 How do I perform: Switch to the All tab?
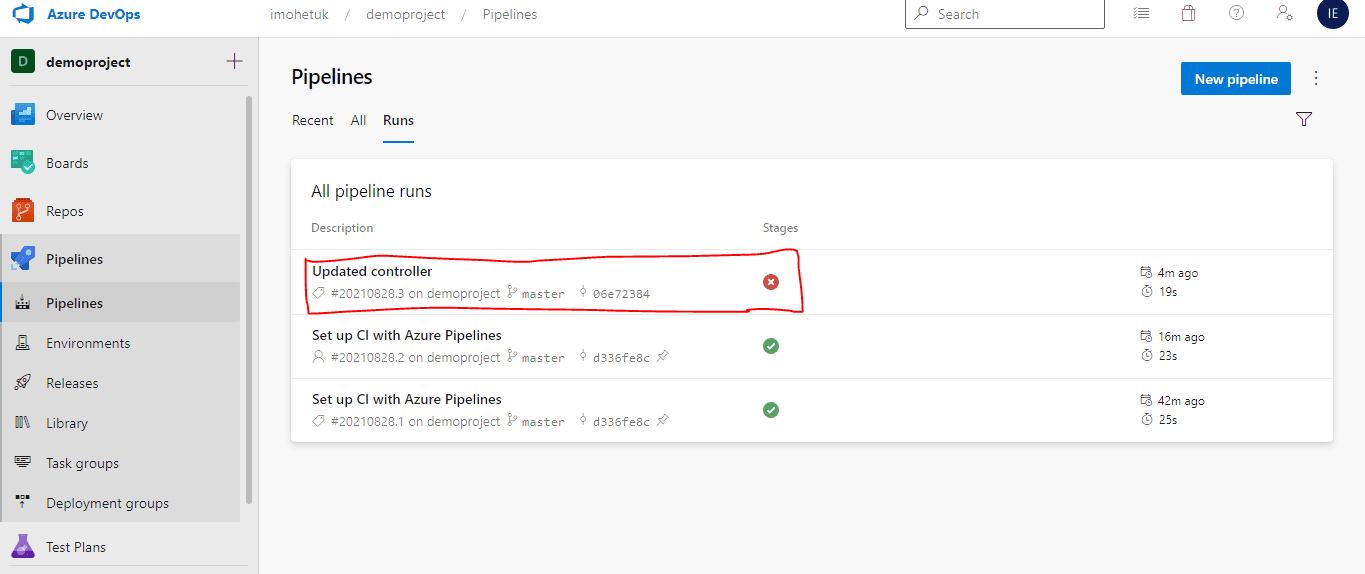358,120
